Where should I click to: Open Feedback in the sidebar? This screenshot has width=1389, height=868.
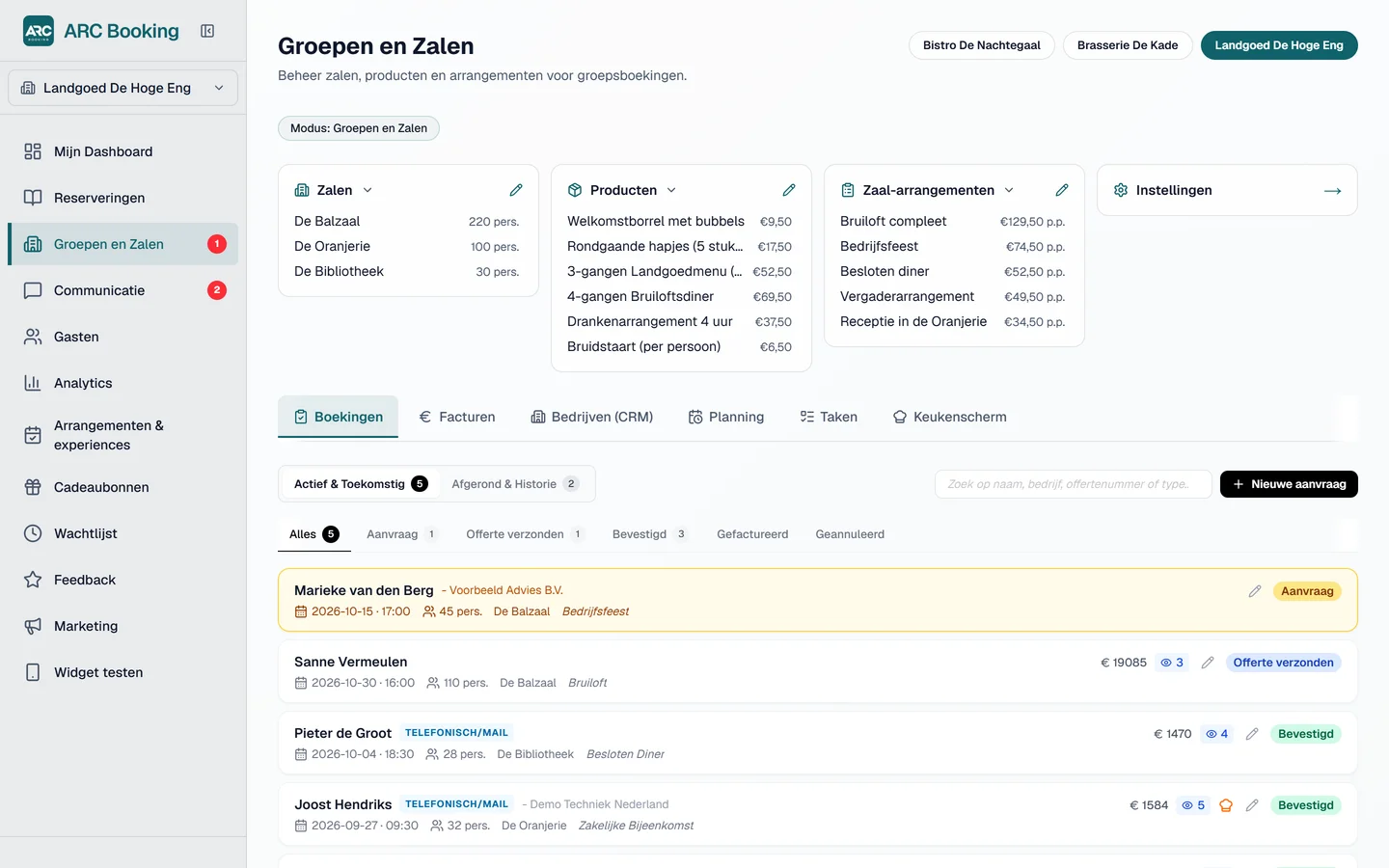point(123,580)
